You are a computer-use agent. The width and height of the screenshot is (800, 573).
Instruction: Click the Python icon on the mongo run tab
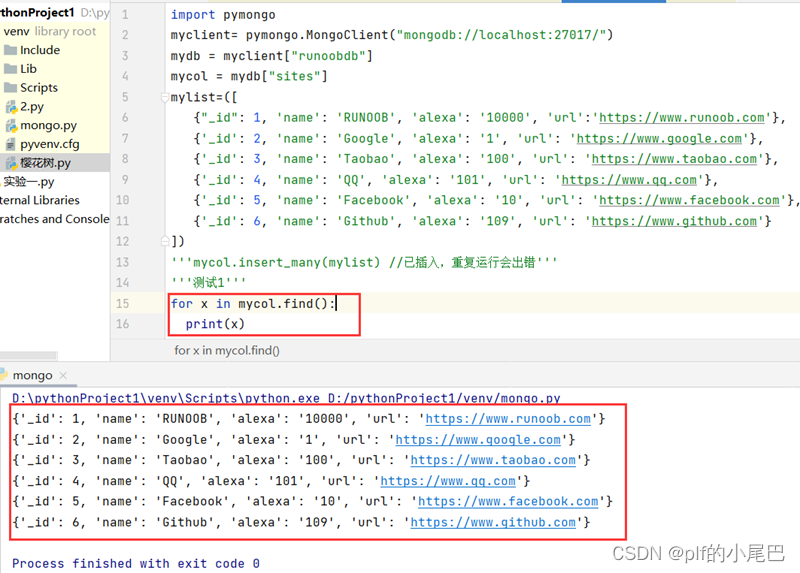[4, 376]
